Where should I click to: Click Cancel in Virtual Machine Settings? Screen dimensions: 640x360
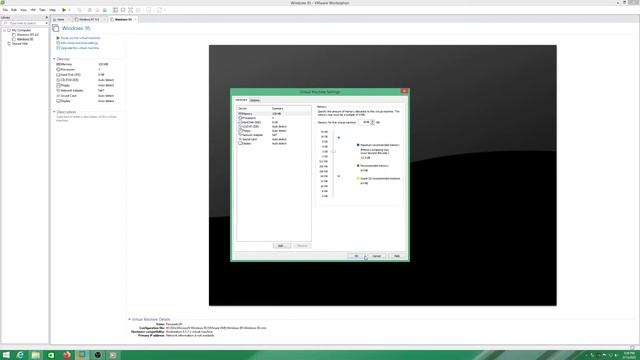(376, 256)
